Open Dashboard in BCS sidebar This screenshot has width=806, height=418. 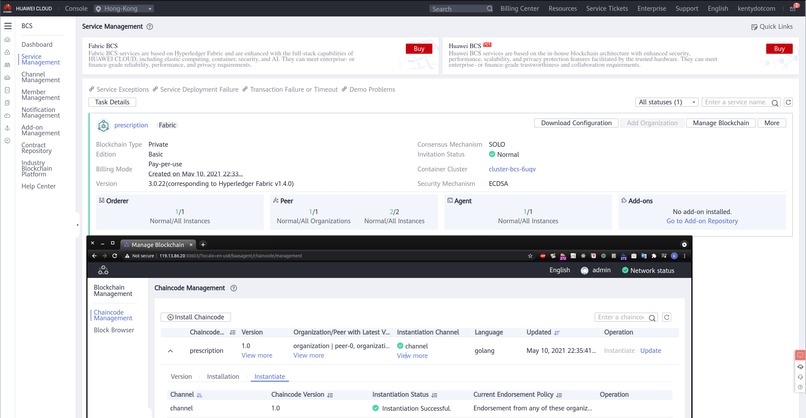pos(37,45)
